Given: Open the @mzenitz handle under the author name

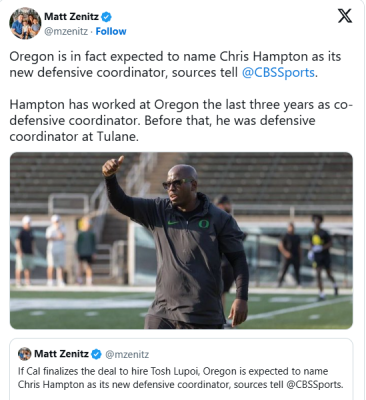Looking at the screenshot, I should [66, 31].
